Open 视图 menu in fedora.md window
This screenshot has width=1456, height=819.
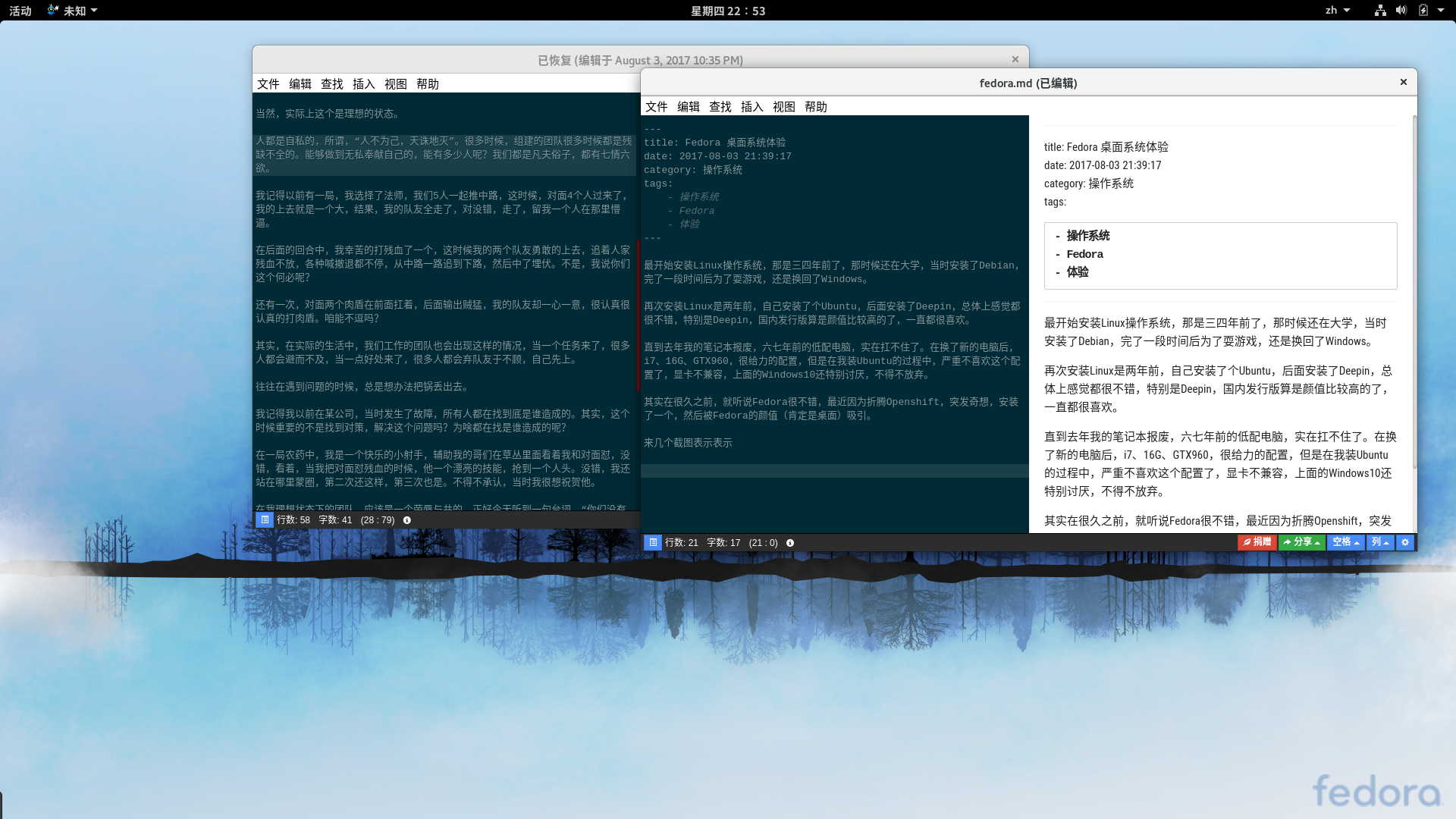pos(784,107)
